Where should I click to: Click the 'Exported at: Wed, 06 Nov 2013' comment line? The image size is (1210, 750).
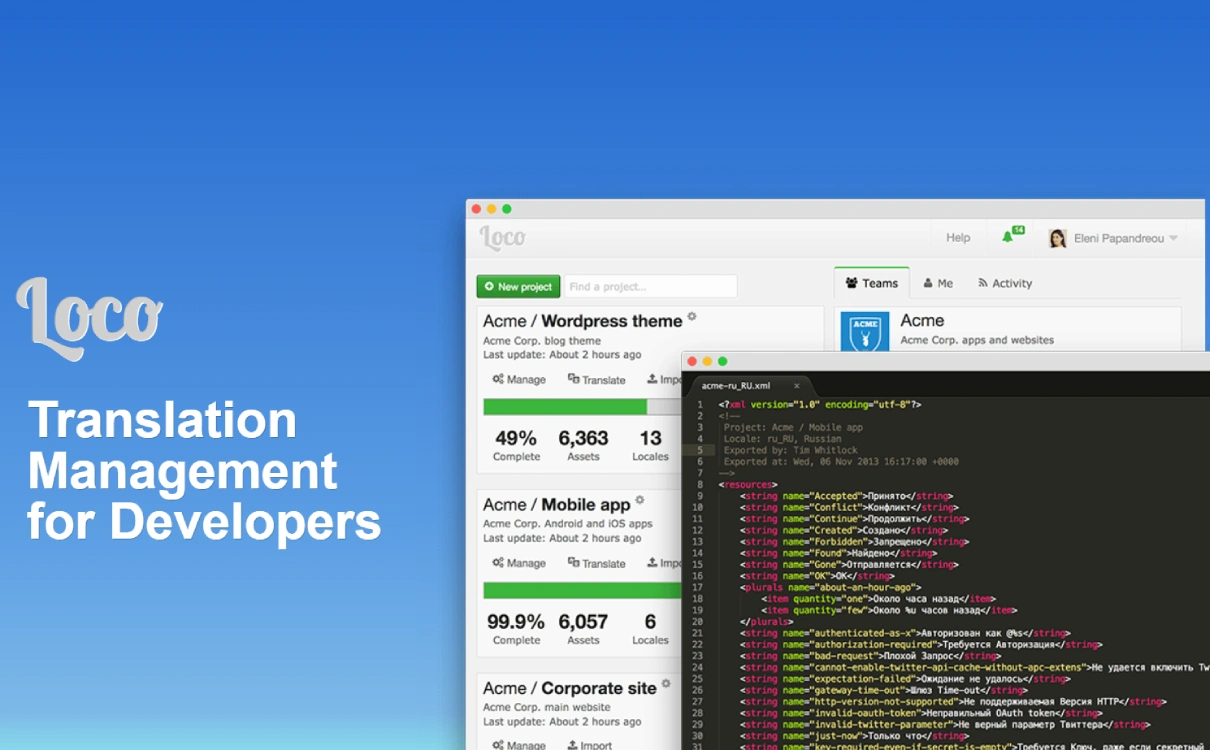[841, 462]
